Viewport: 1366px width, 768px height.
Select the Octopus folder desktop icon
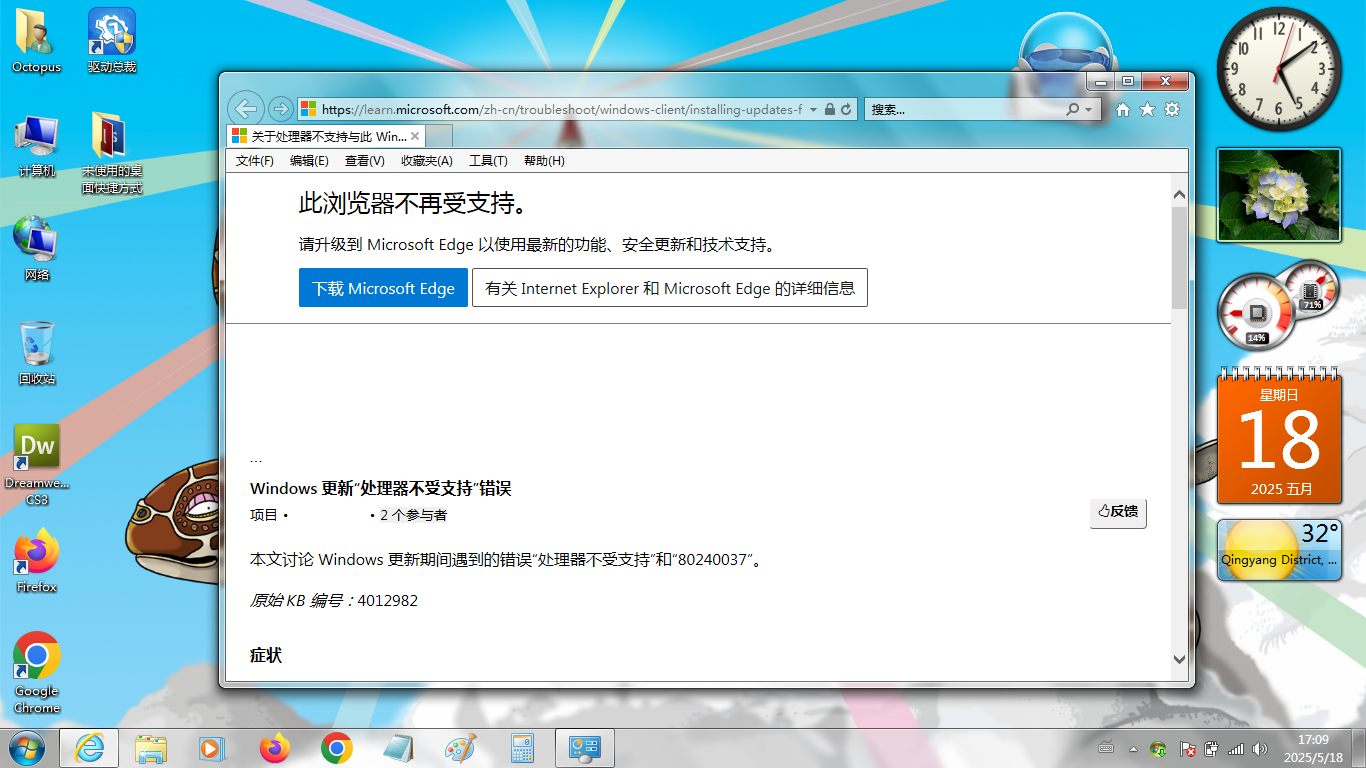[x=37, y=41]
